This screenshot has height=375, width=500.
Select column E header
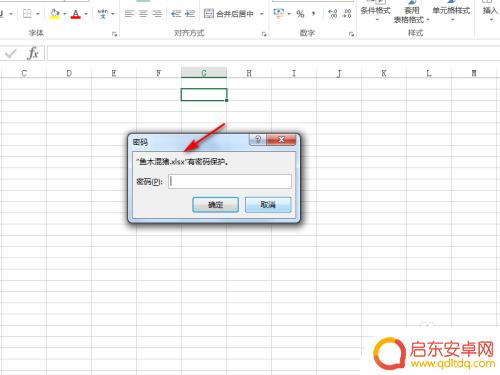(x=114, y=73)
